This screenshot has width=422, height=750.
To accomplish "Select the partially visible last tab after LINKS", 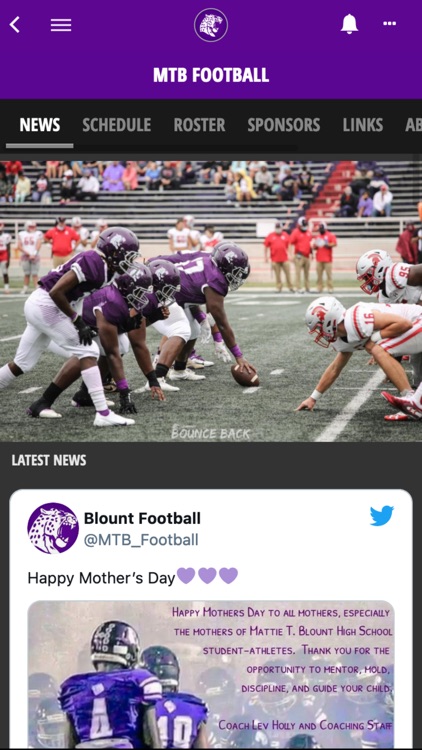I will [x=413, y=125].
